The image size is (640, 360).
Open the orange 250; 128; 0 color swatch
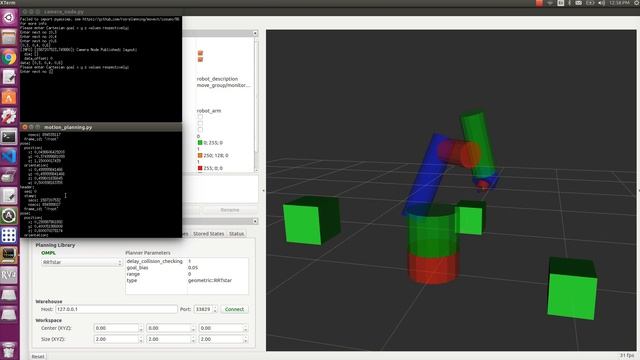[200, 156]
